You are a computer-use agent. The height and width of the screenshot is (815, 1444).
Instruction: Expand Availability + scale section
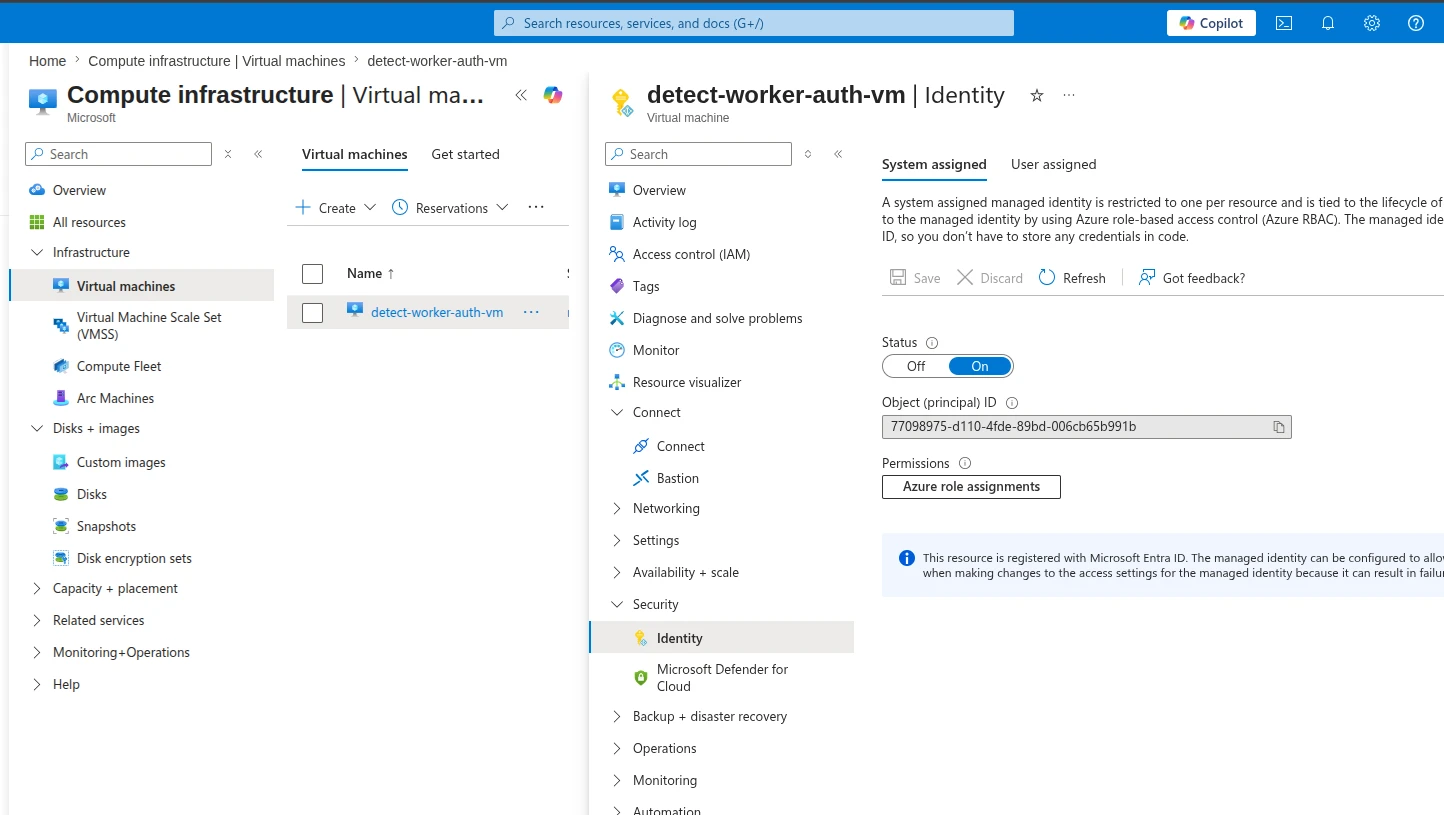click(685, 572)
